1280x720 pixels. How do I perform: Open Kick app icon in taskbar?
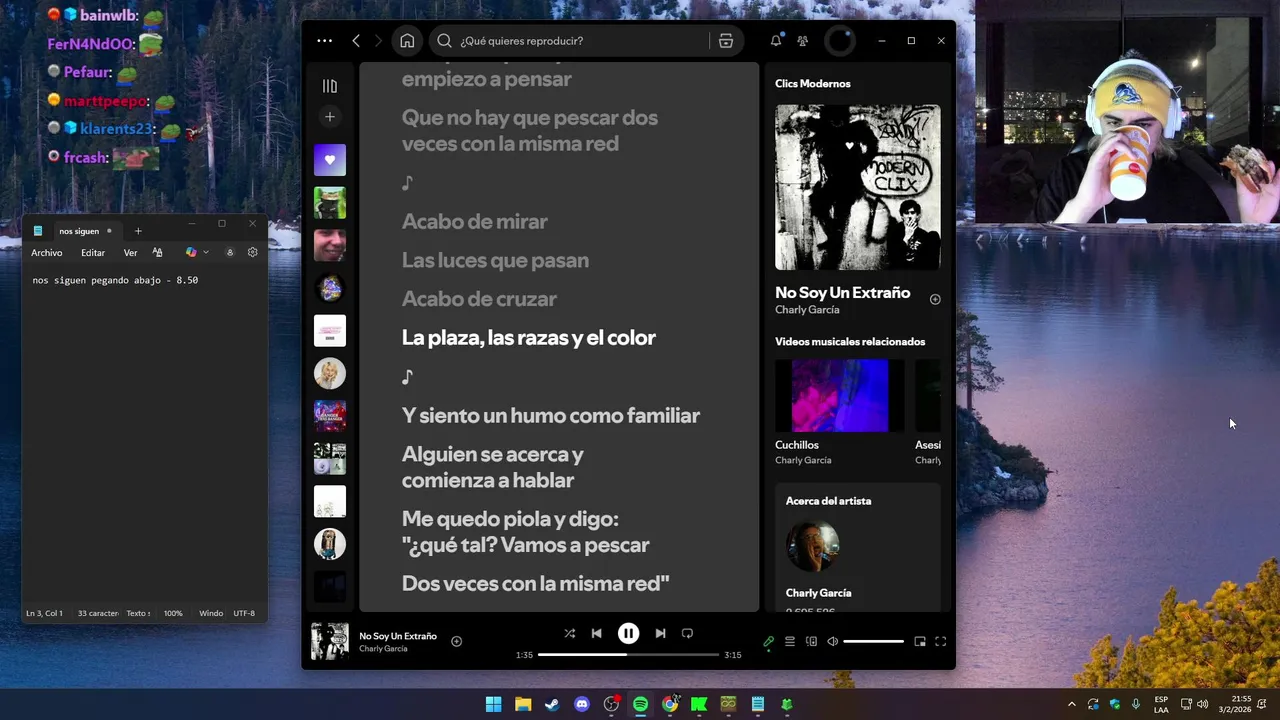(x=699, y=704)
